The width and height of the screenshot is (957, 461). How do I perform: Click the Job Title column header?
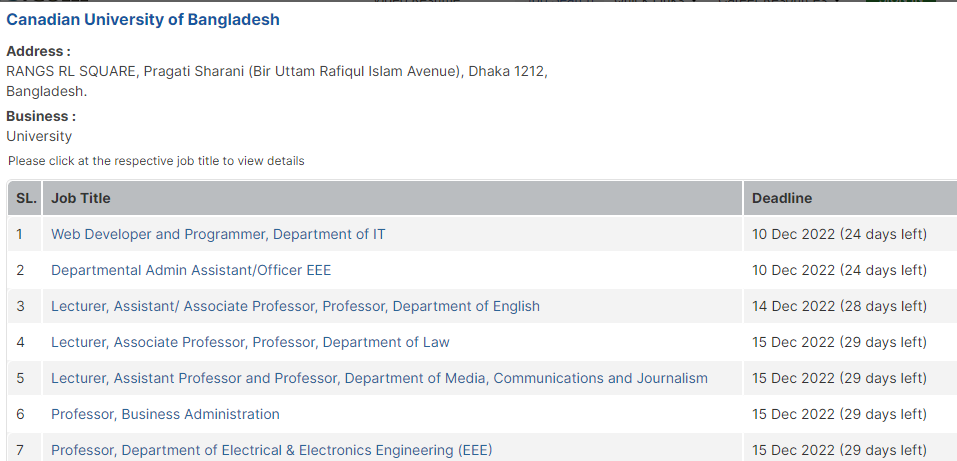tap(81, 198)
